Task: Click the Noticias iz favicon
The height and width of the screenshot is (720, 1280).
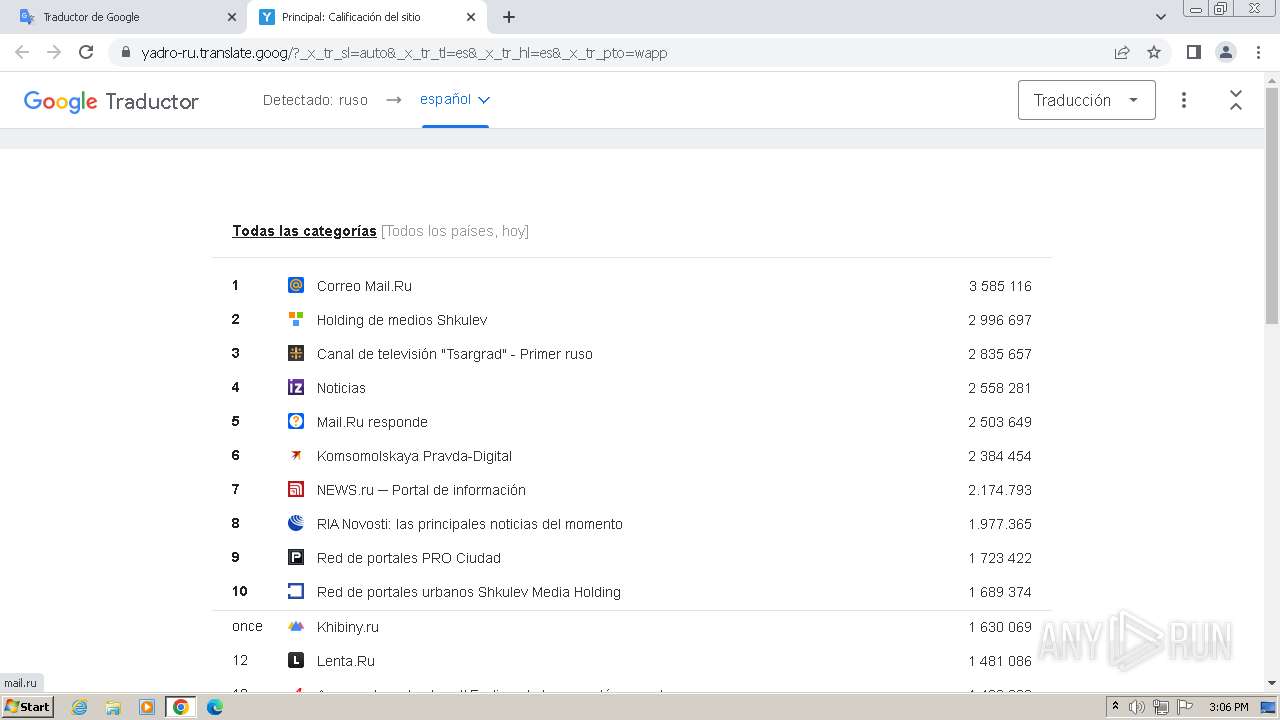Action: [x=296, y=387]
